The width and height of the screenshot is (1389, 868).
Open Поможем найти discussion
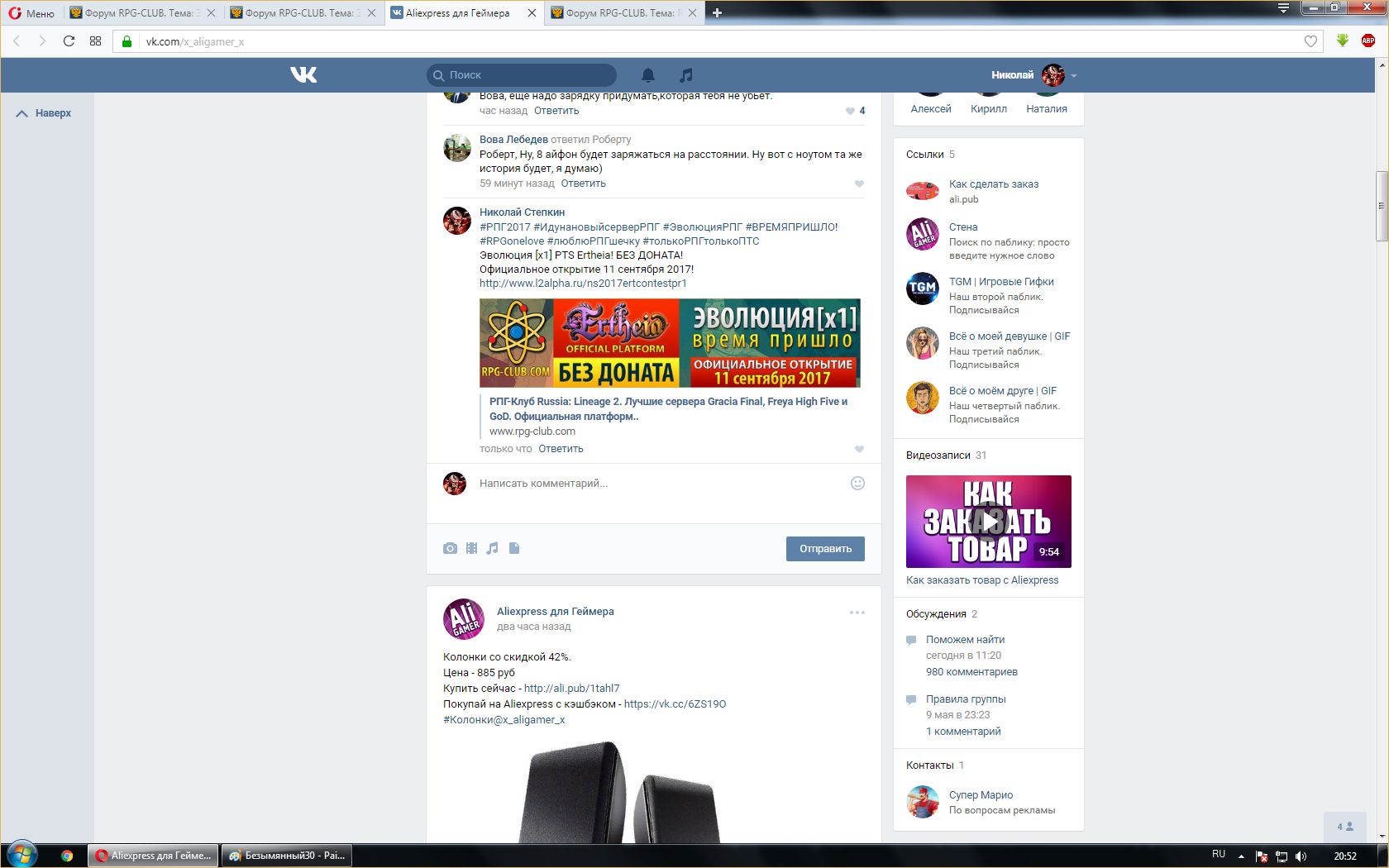click(965, 640)
